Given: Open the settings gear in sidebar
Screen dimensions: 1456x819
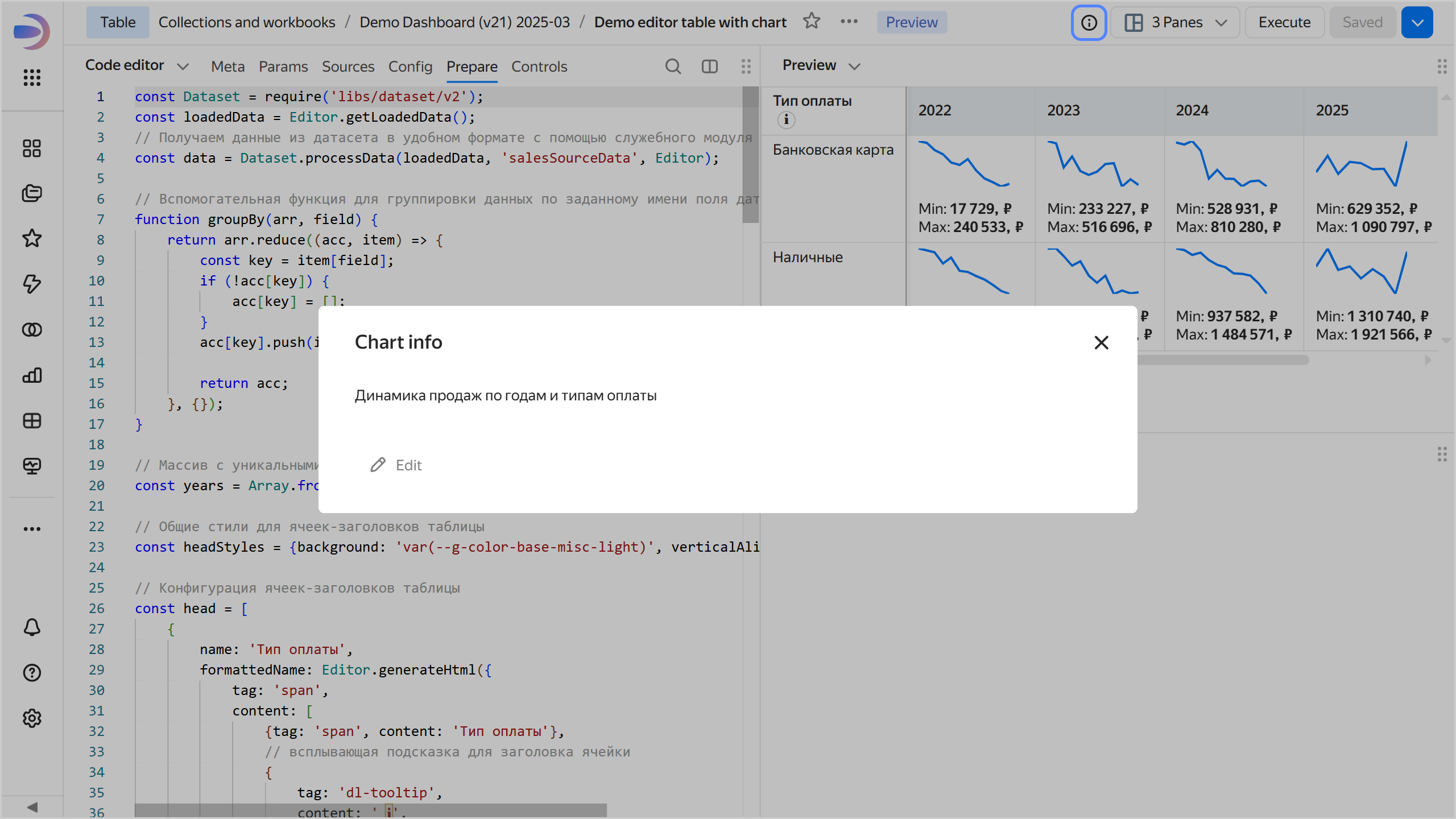Looking at the screenshot, I should pos(32,718).
